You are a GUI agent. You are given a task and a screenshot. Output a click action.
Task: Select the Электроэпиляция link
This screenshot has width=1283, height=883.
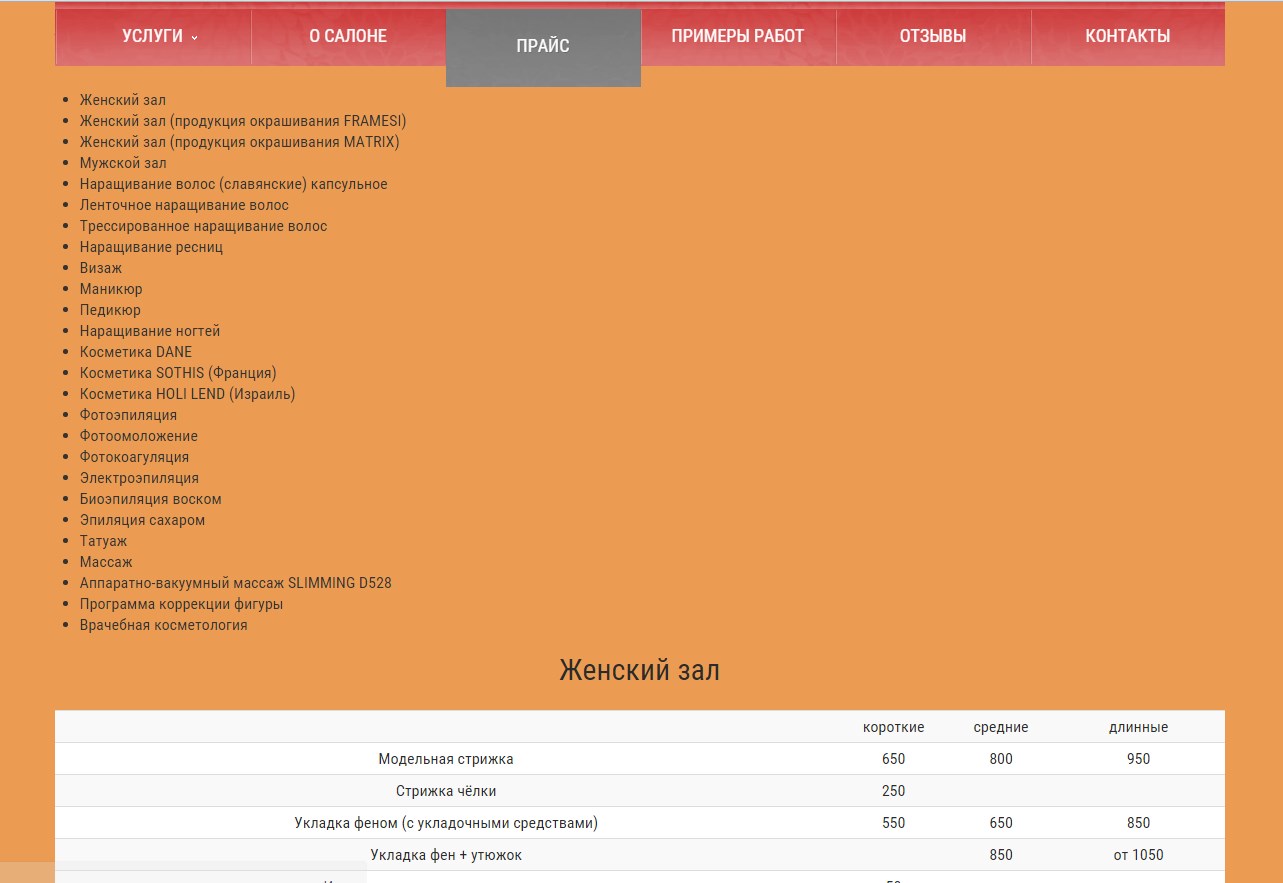(x=139, y=478)
